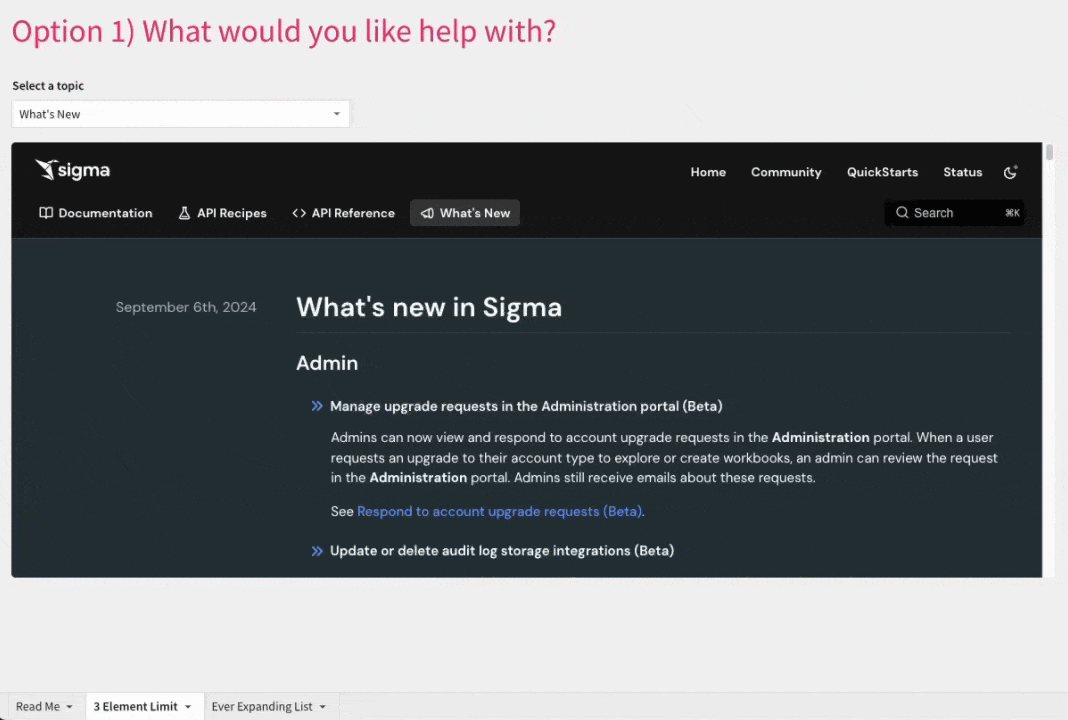This screenshot has width=1068, height=720.
Task: Expand the audit log storage entry chevron
Action: [x=317, y=551]
